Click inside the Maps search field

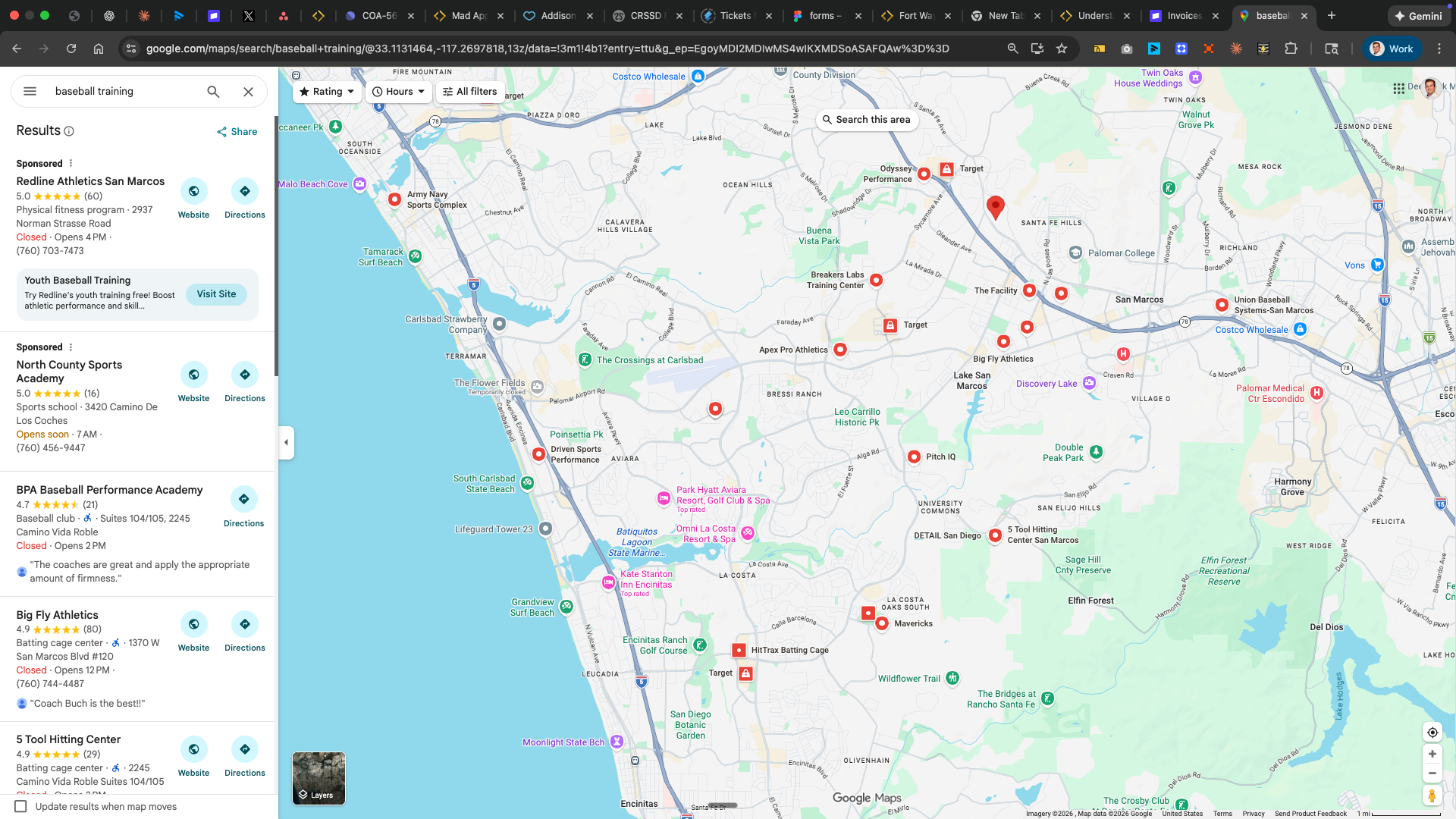click(x=114, y=91)
